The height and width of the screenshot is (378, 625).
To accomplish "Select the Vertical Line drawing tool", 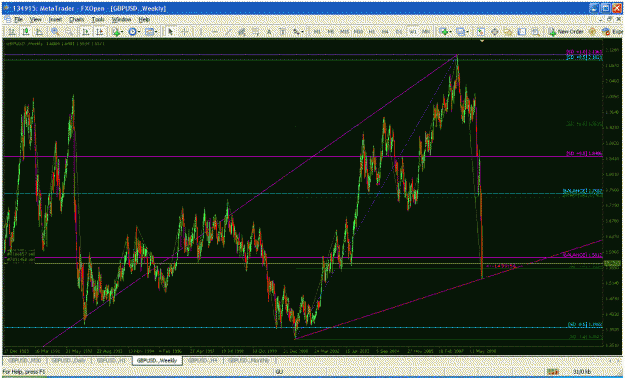I will pyautogui.click(x=200, y=32).
